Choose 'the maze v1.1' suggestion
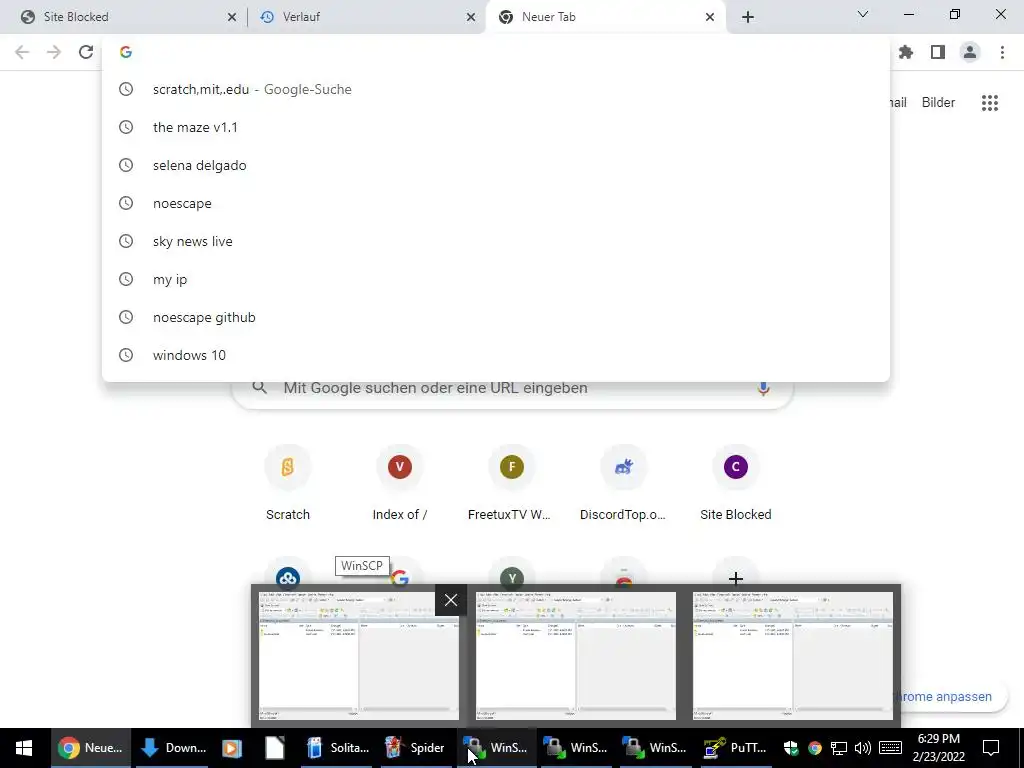The height and width of the screenshot is (768, 1024). (496, 127)
